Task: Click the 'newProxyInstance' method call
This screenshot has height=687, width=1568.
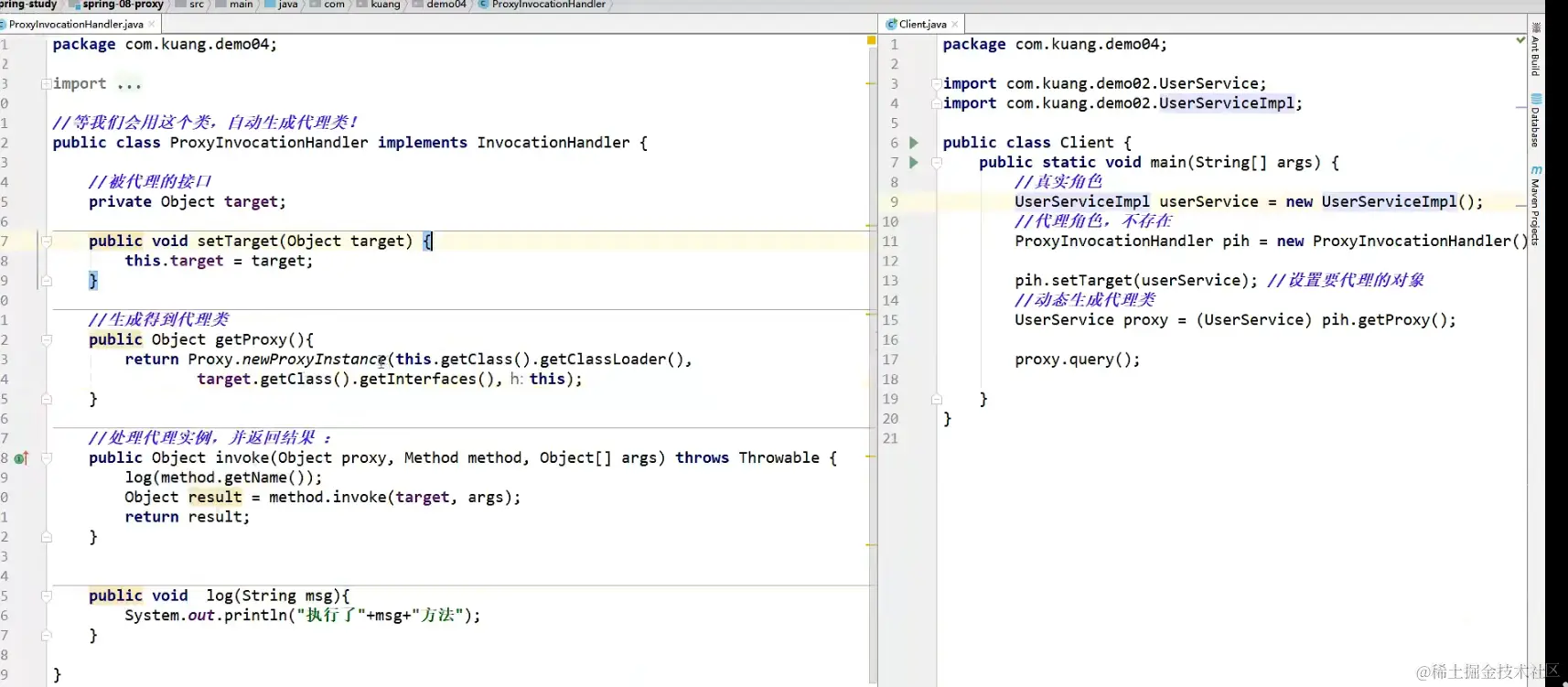Action: click(x=314, y=360)
